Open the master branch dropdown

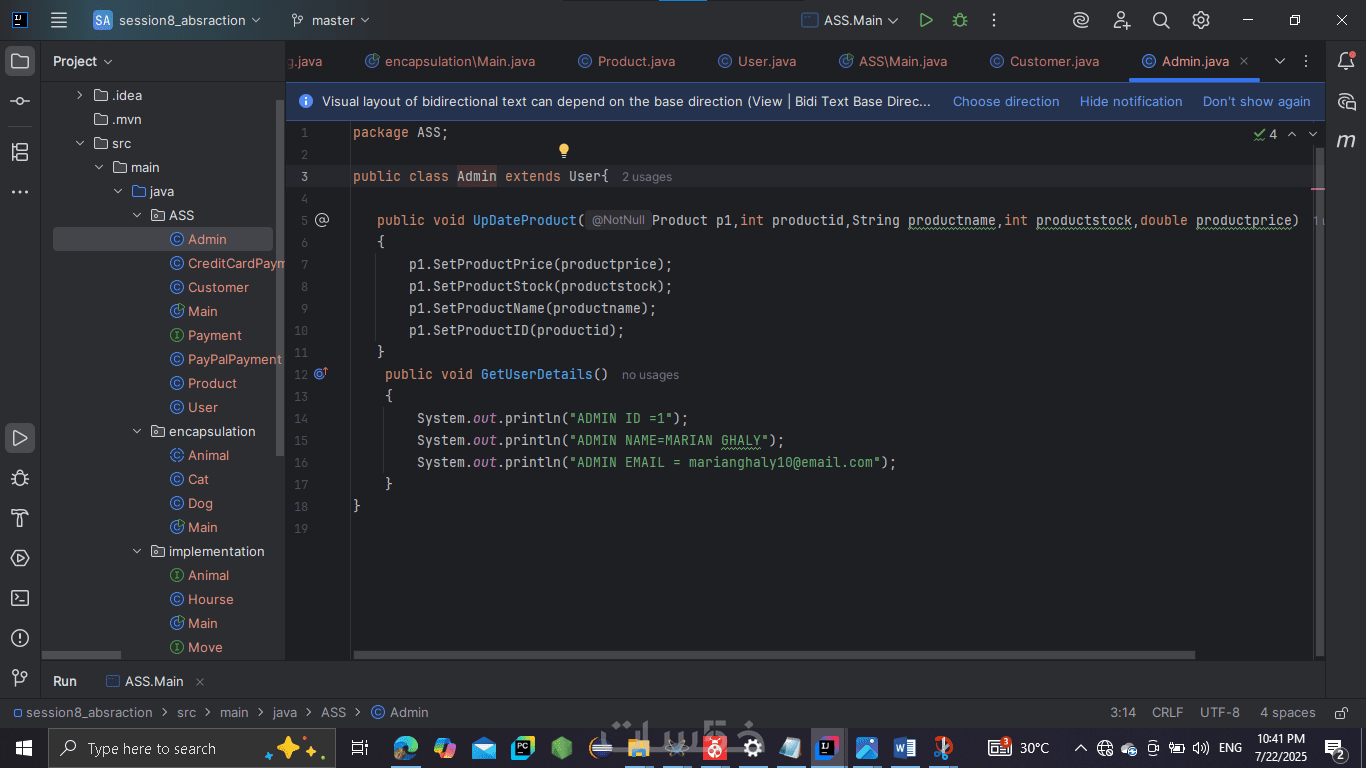tap(330, 20)
